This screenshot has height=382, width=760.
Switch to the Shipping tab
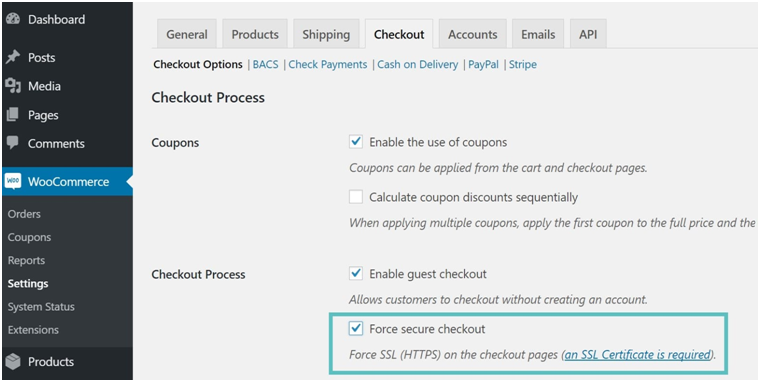click(326, 34)
